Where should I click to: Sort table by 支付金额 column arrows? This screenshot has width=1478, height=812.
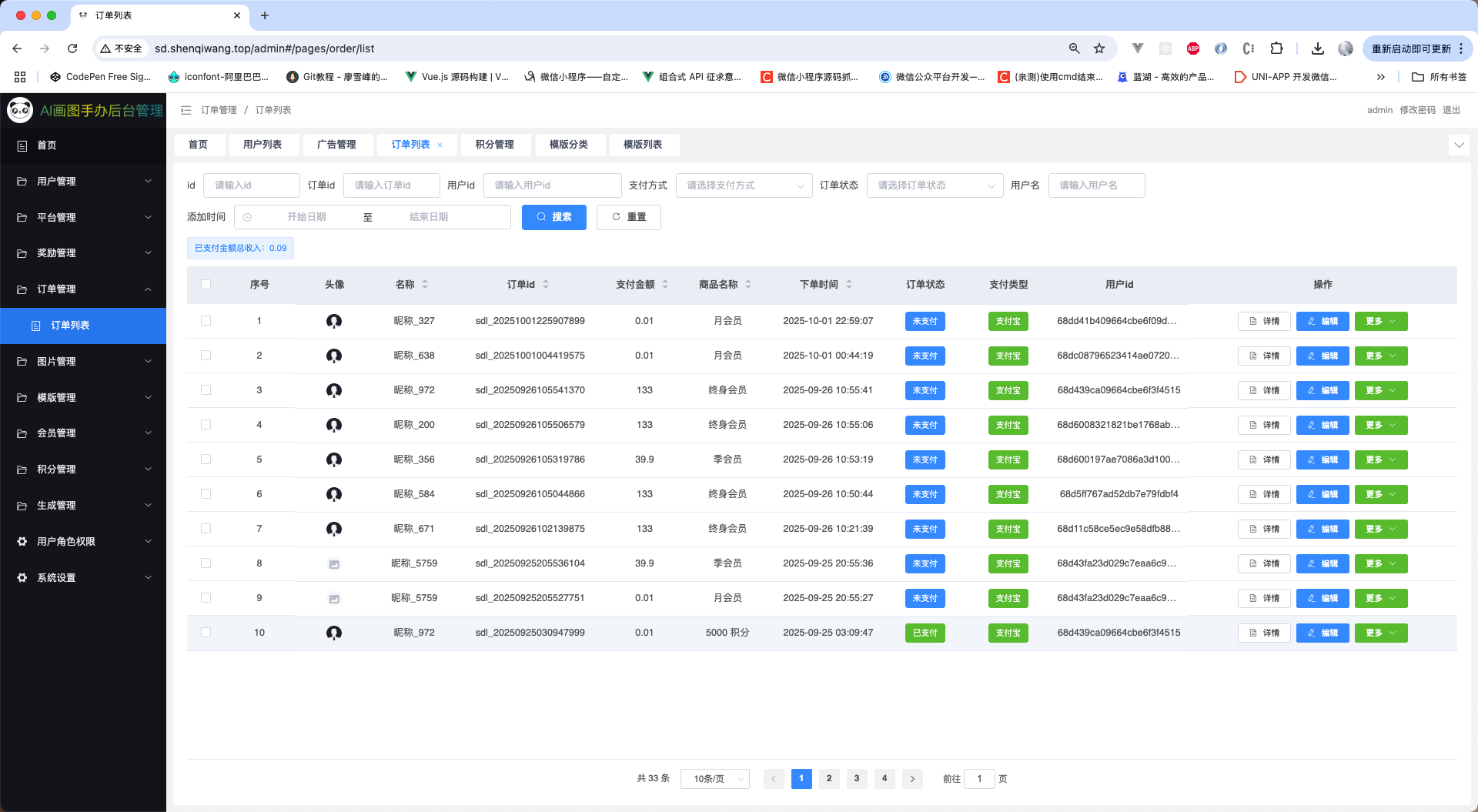tap(665, 285)
